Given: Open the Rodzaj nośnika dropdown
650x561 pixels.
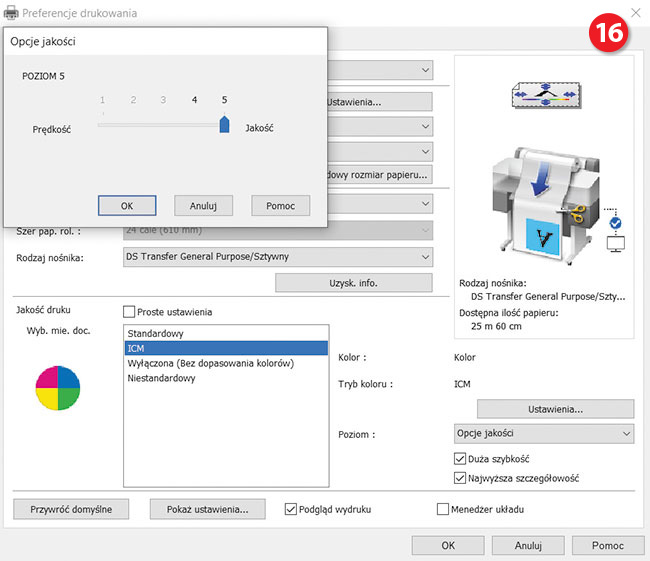Looking at the screenshot, I should [278, 257].
